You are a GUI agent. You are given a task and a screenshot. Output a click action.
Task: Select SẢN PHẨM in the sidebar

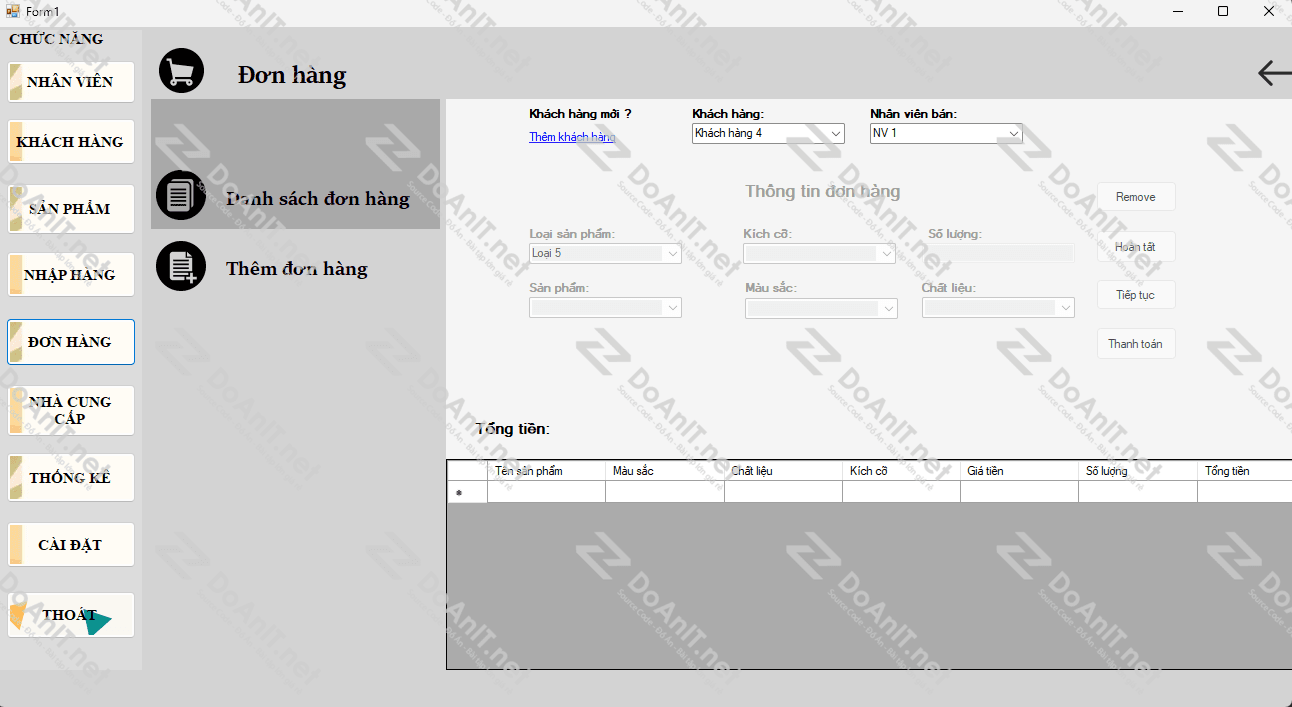pos(71,209)
